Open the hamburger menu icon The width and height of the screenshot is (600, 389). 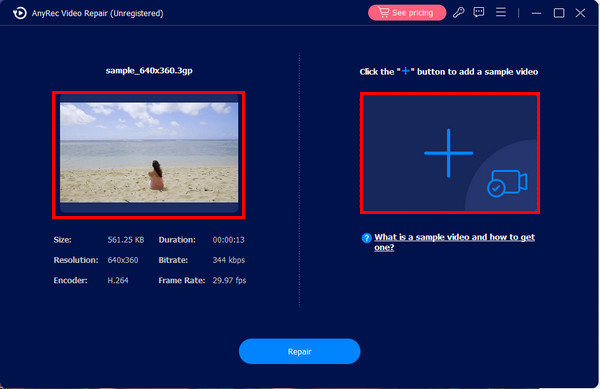tap(501, 12)
